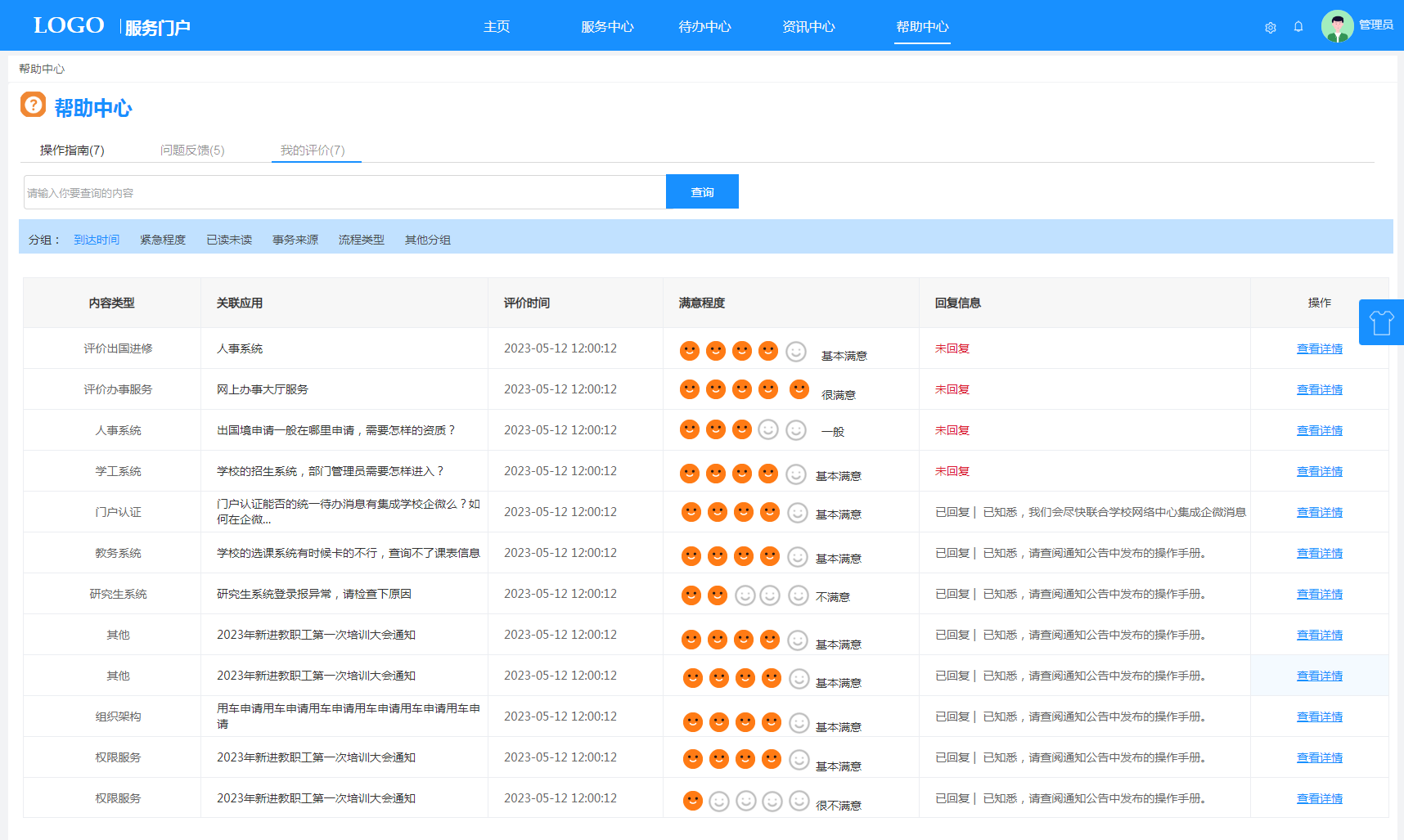Select the 流程类型 grouping option
This screenshot has width=1404, height=840.
coord(361,240)
